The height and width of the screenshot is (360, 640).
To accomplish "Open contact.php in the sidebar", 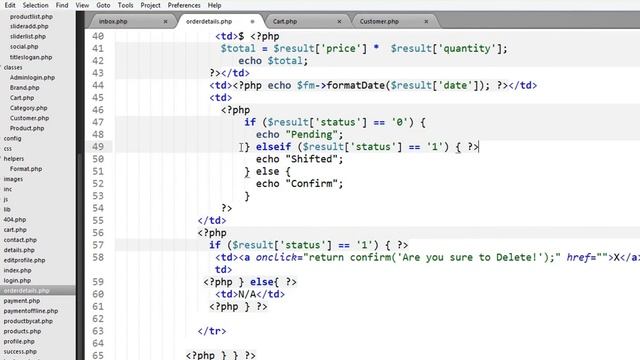I will (x=20, y=240).
